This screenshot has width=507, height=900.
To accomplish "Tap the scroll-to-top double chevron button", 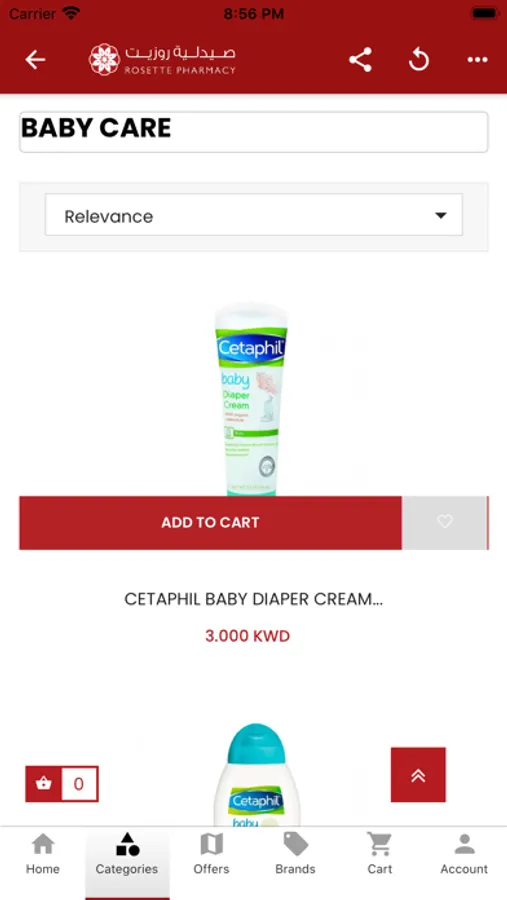I will pyautogui.click(x=418, y=774).
